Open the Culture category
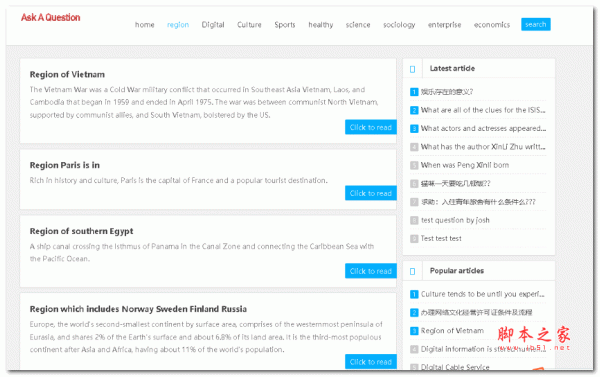The height and width of the screenshot is (377, 600). pos(249,25)
